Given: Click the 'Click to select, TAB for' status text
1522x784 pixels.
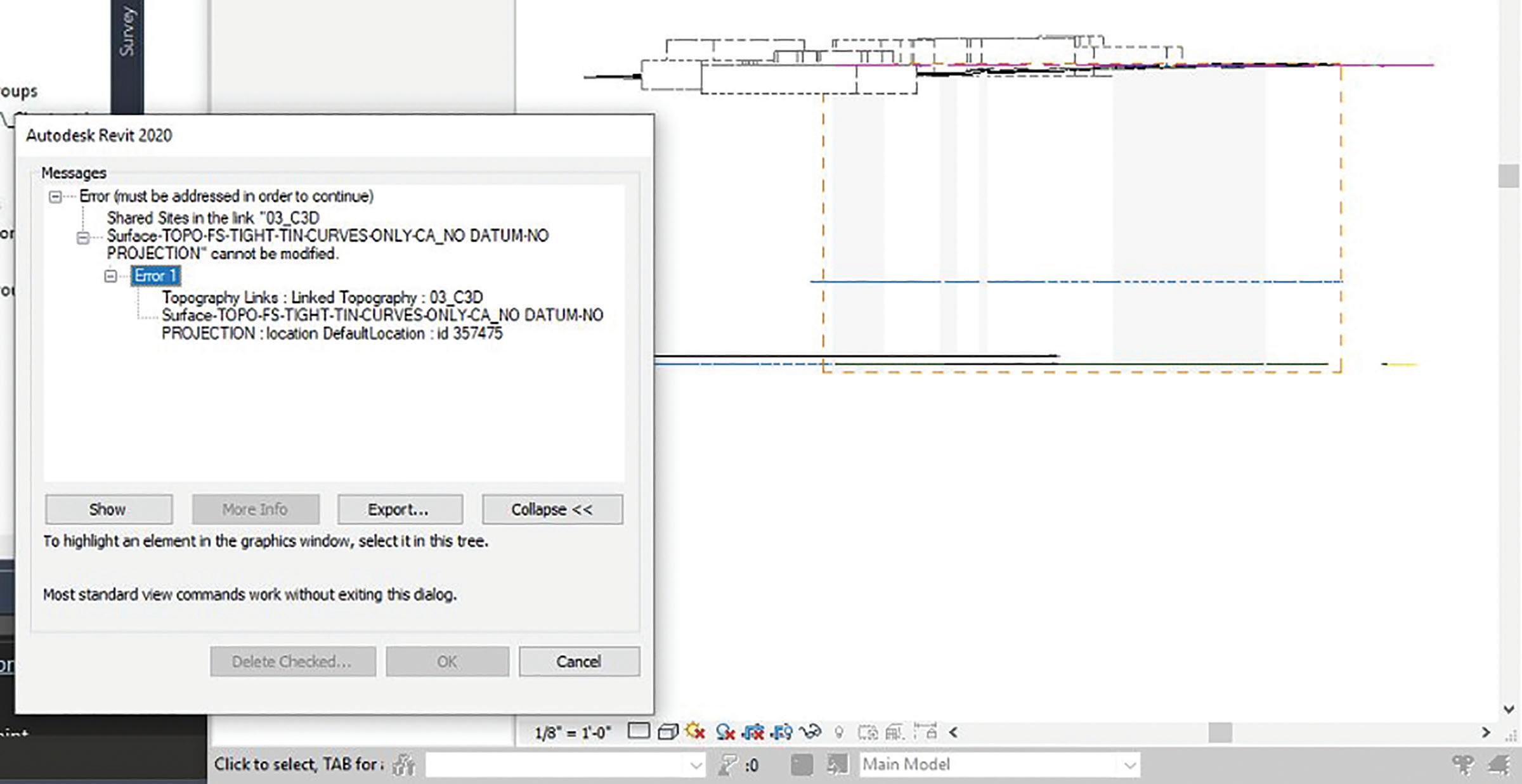Looking at the screenshot, I should 299,764.
